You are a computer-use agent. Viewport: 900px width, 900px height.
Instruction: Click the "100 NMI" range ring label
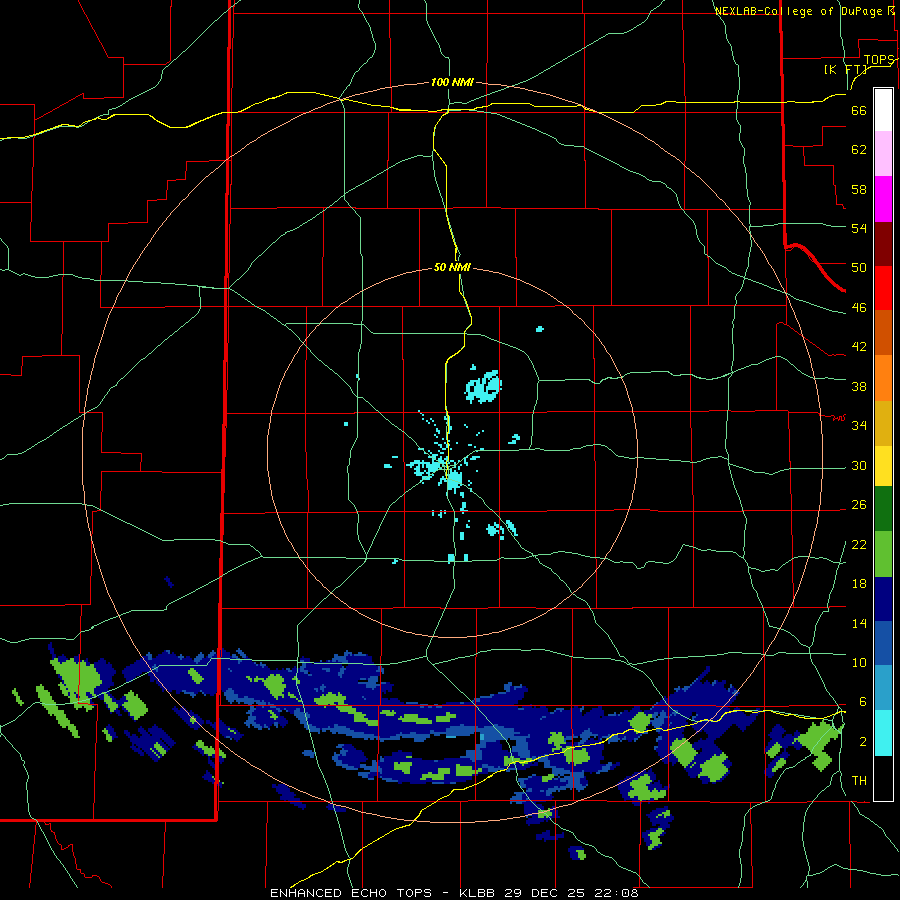coord(452,82)
